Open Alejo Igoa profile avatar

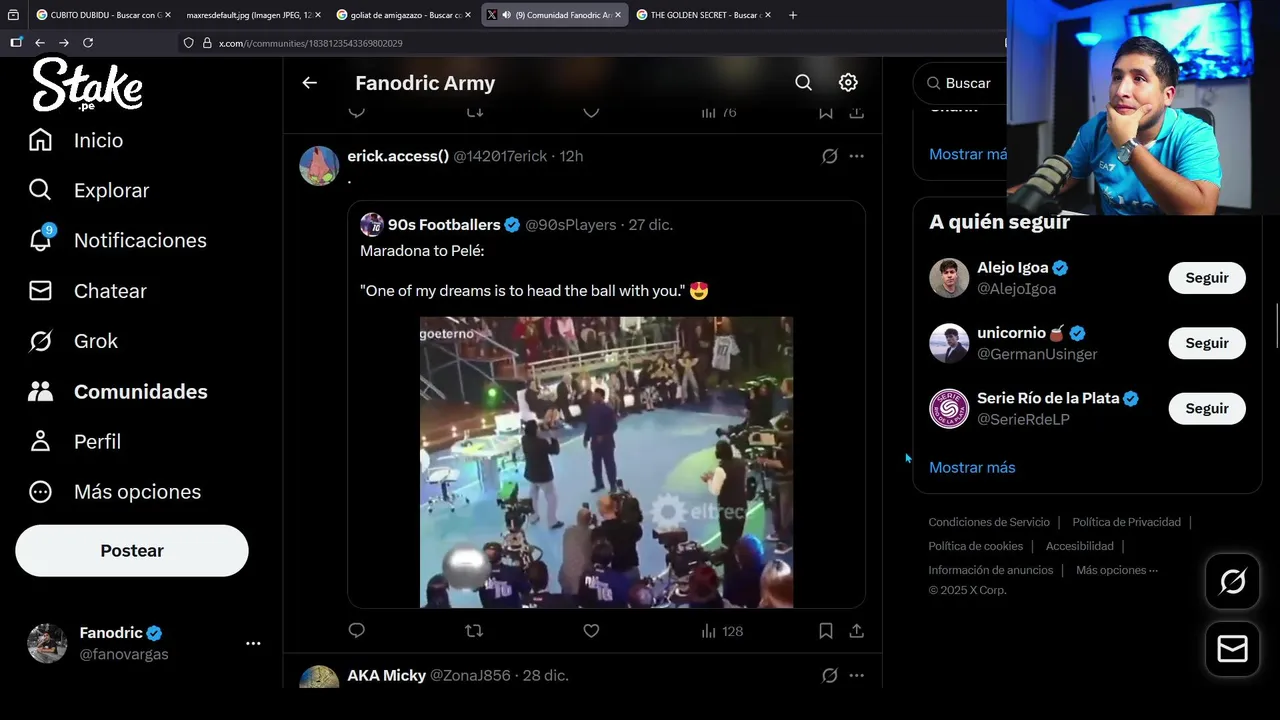point(949,278)
